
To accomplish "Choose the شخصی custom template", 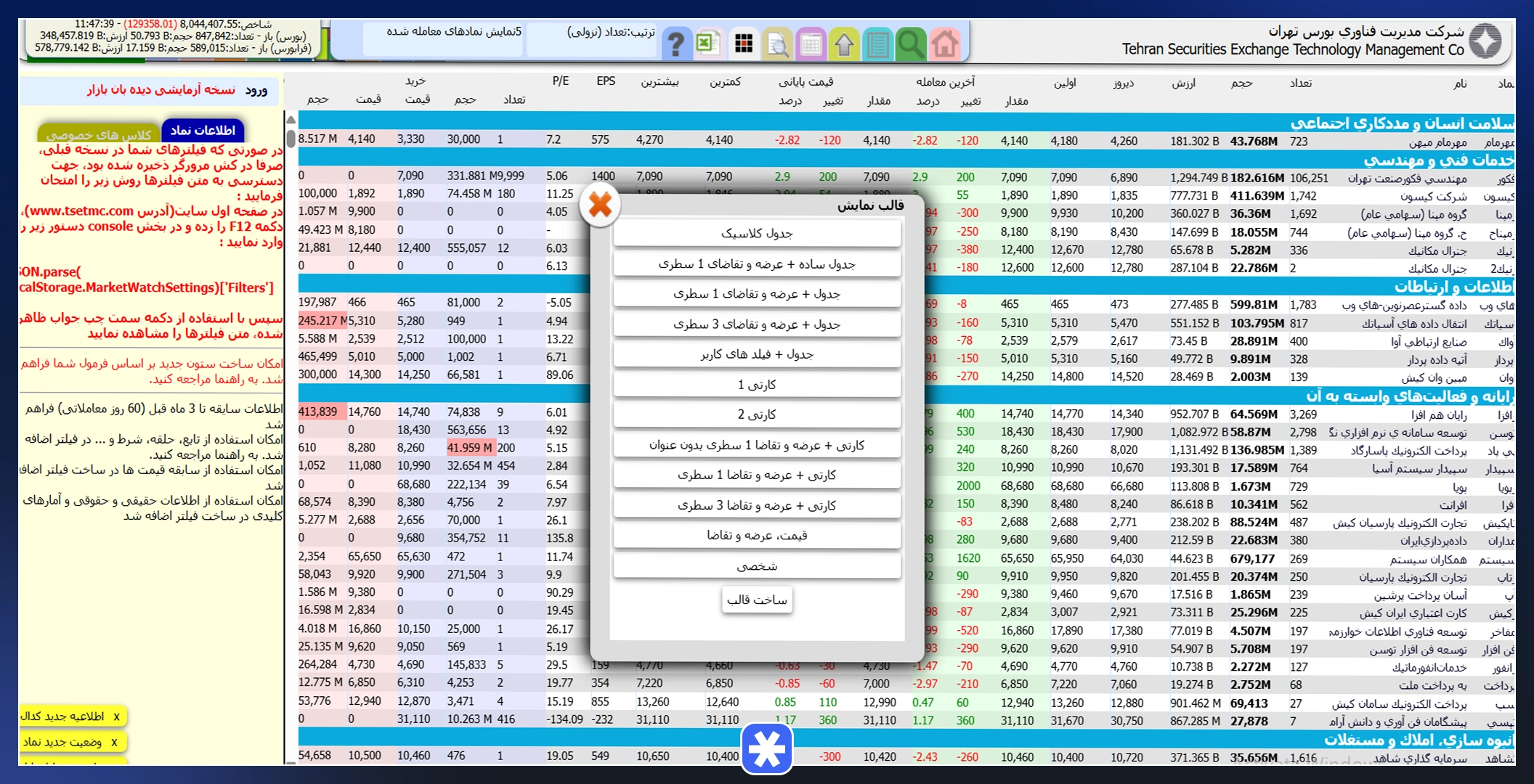I will pos(757,565).
